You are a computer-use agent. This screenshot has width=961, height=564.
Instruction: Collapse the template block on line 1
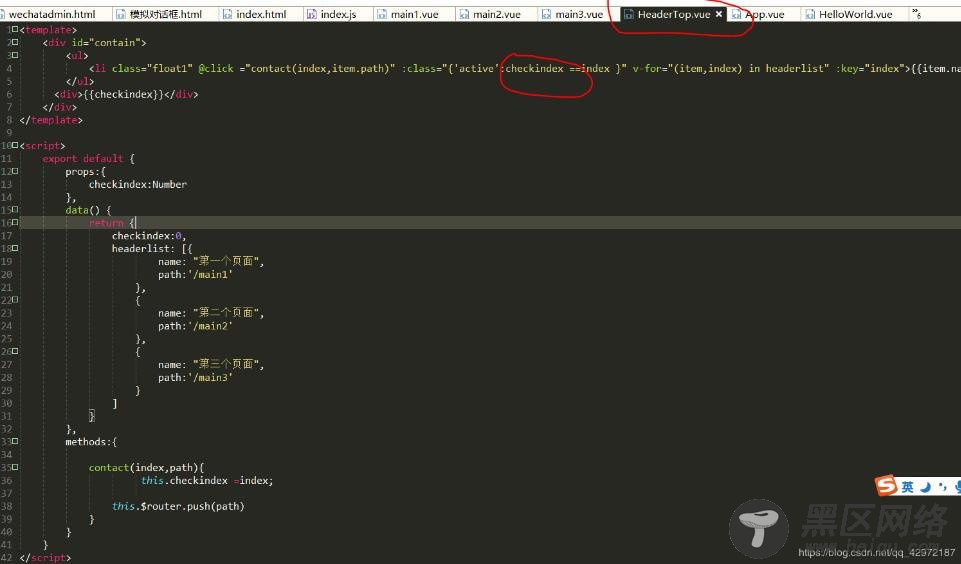(15, 29)
